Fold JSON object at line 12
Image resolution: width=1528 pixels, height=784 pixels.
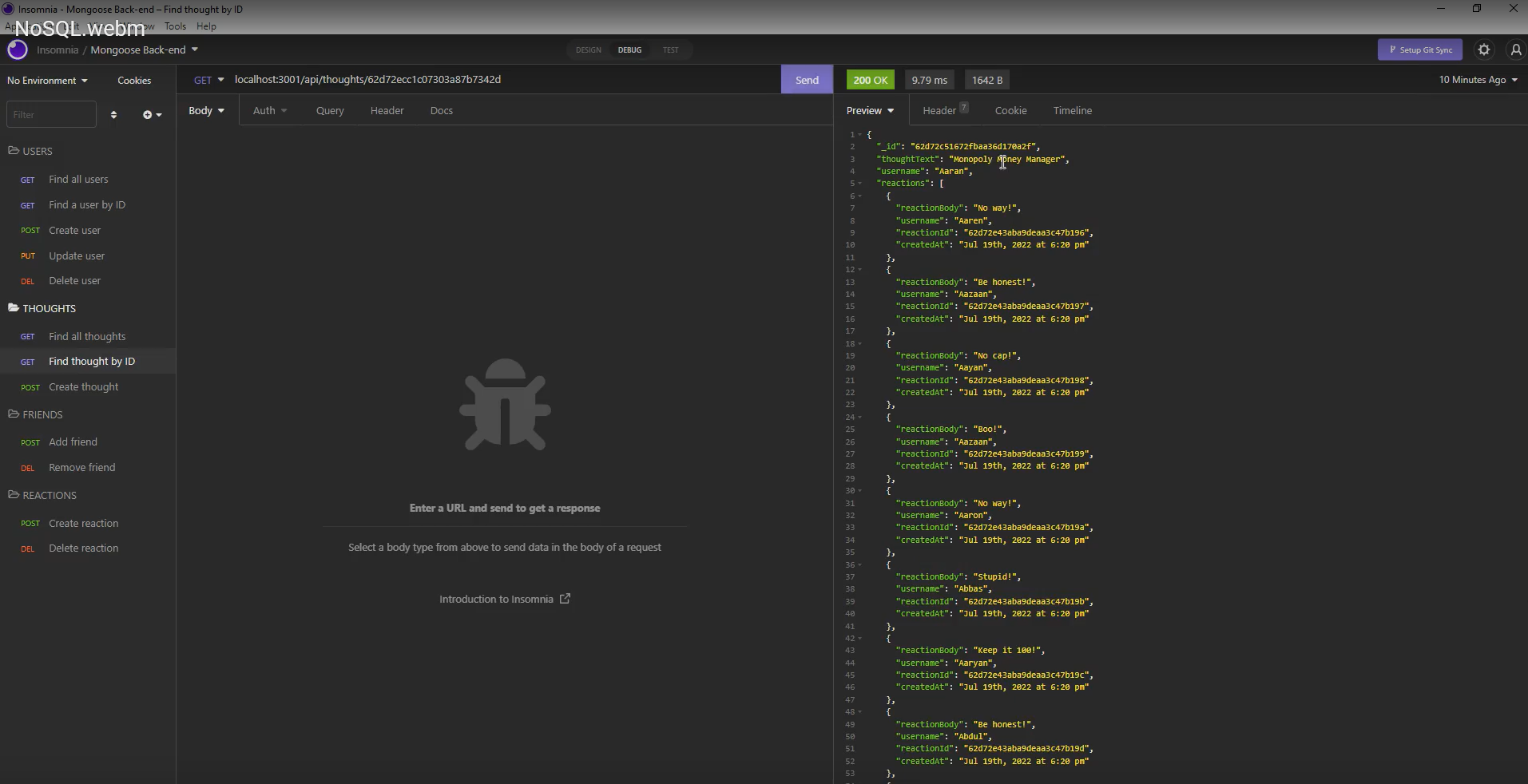[859, 270]
